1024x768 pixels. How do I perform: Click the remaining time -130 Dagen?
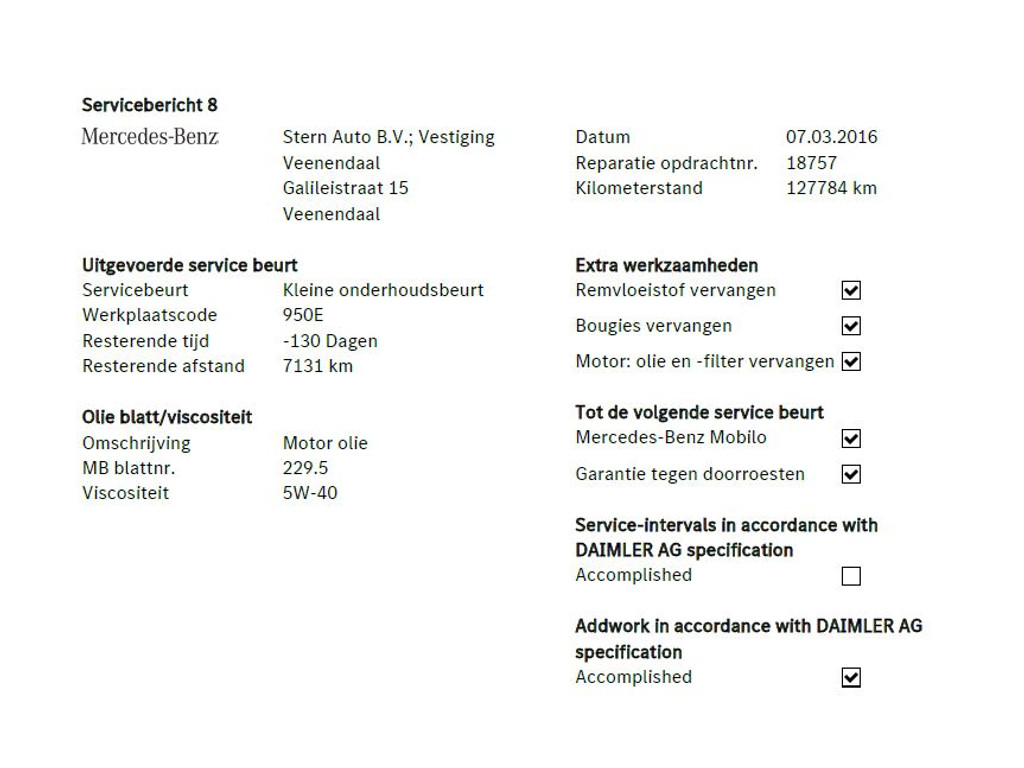tap(330, 341)
